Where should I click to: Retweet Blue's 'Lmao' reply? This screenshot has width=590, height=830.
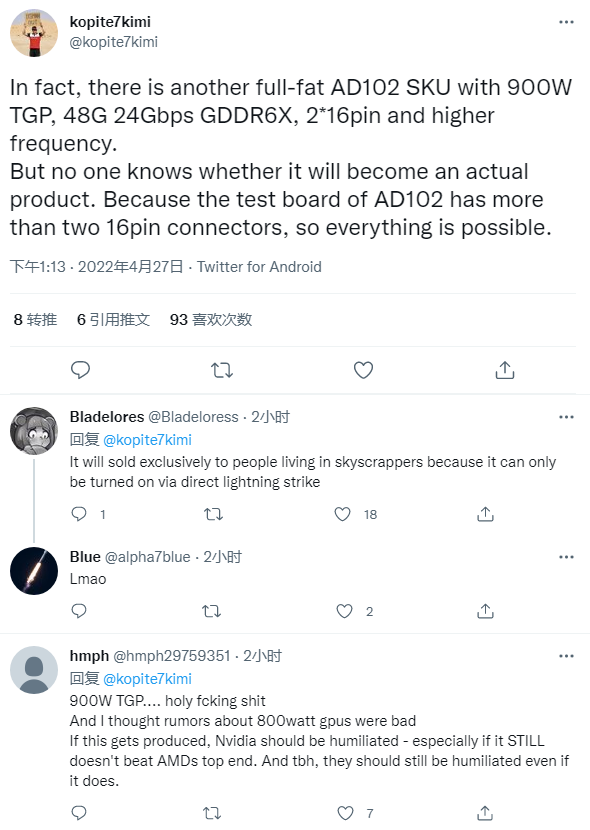click(x=211, y=610)
